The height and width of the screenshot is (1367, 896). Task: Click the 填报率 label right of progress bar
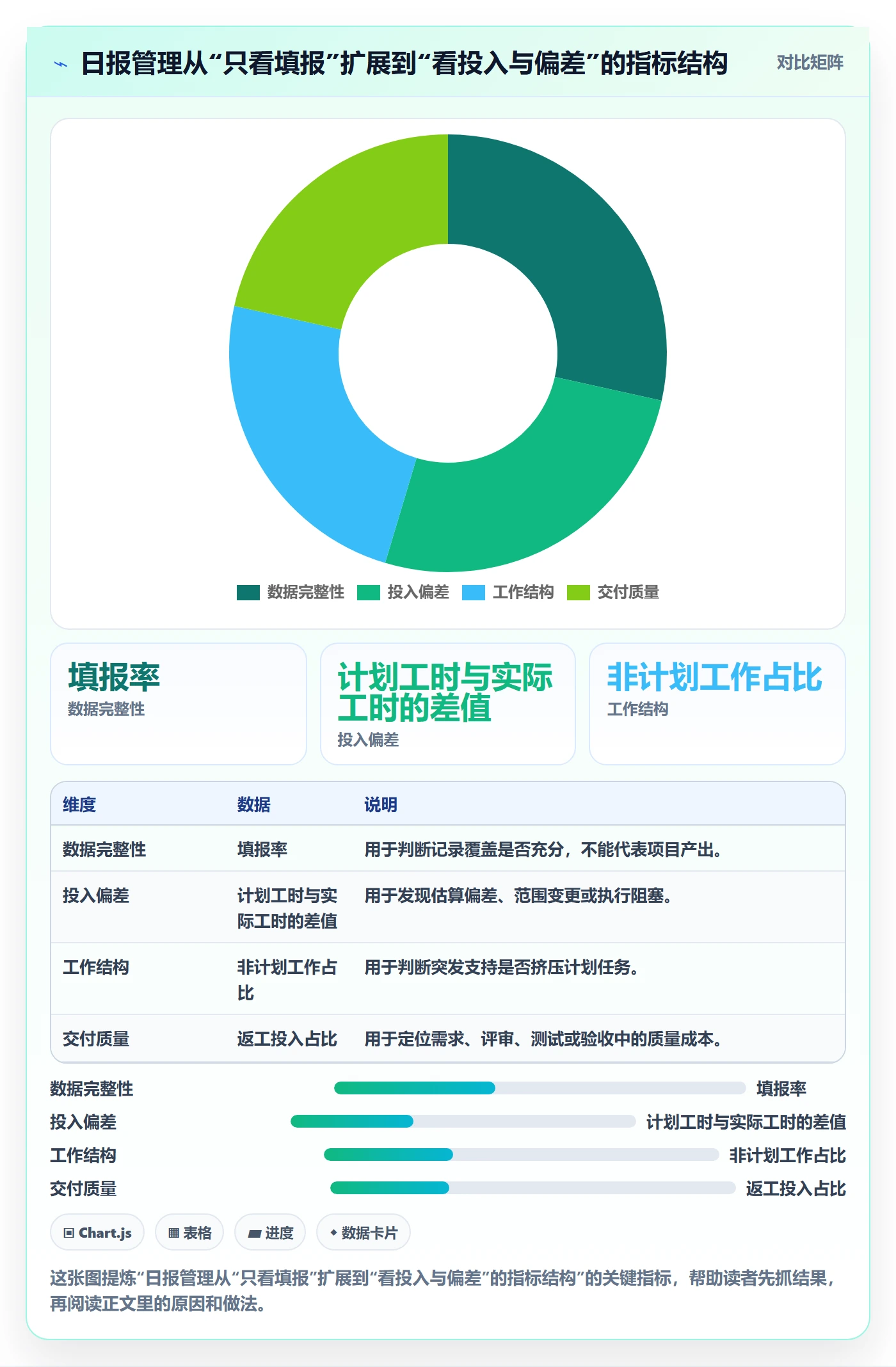(781, 1089)
